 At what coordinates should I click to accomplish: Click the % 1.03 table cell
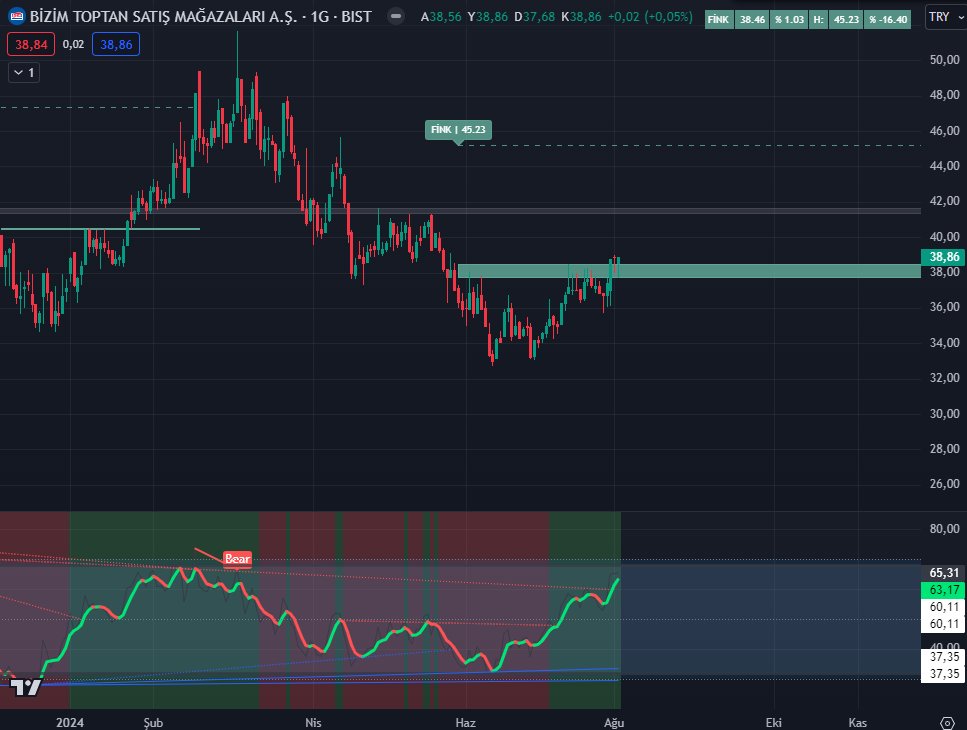[789, 19]
